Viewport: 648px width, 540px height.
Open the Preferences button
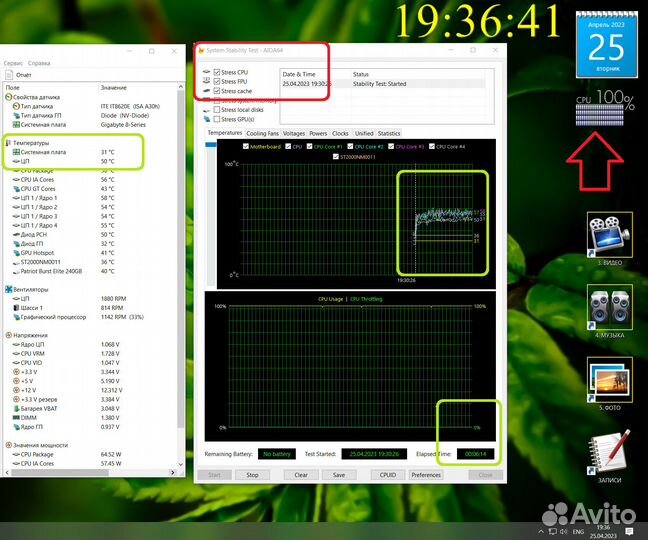(x=426, y=475)
